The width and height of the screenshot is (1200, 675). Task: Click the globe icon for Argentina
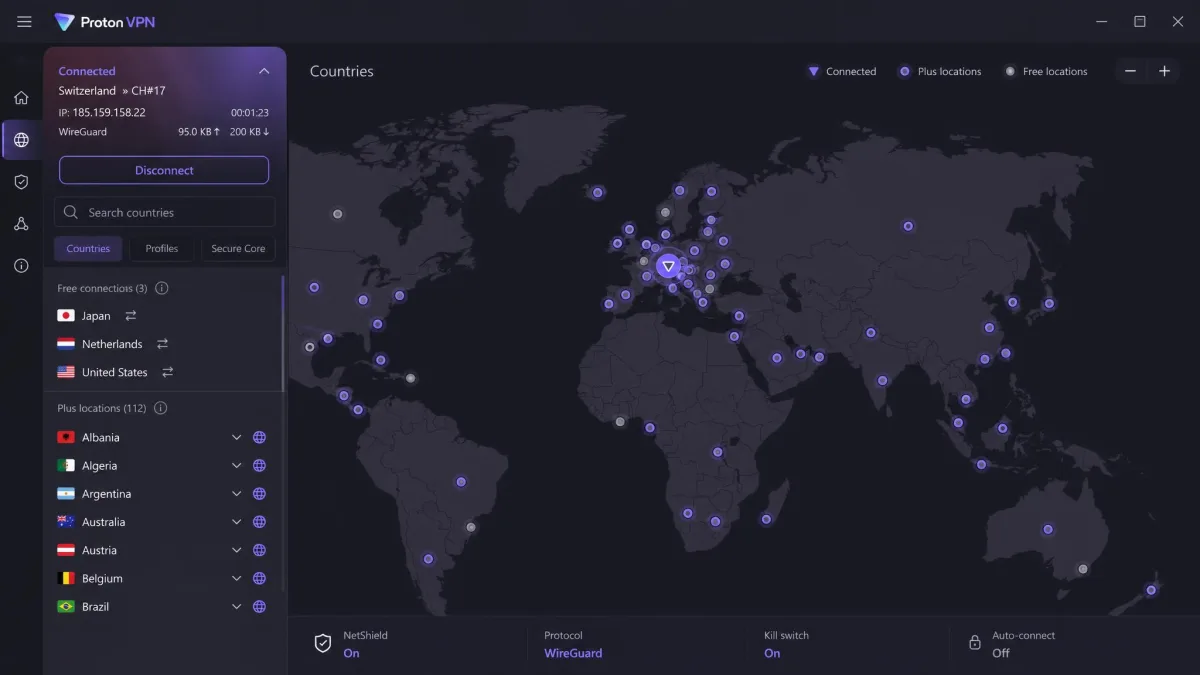pos(259,494)
